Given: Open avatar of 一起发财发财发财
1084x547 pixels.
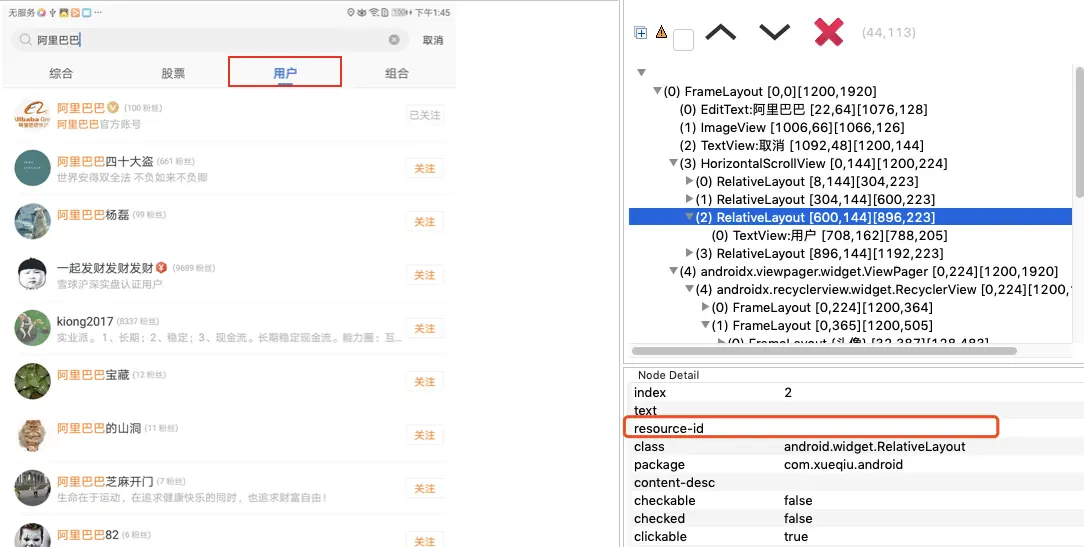Looking at the screenshot, I should 32,275.
